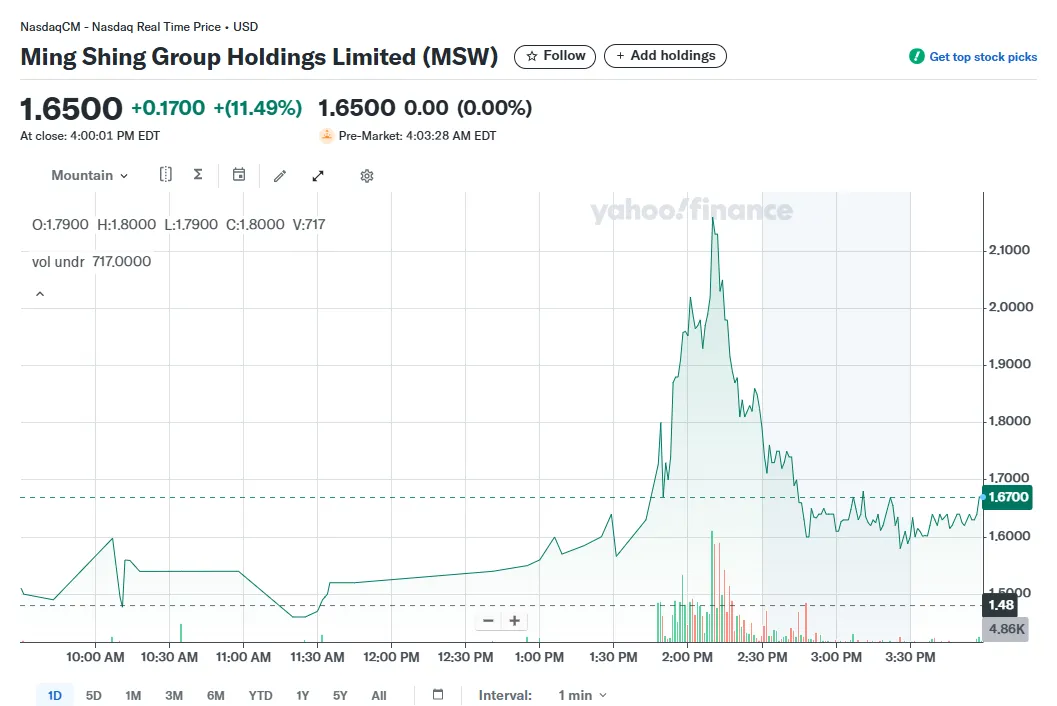Click the comparison icon next to Mountain
Image resolution: width=1057 pixels, height=706 pixels.
pos(166,175)
